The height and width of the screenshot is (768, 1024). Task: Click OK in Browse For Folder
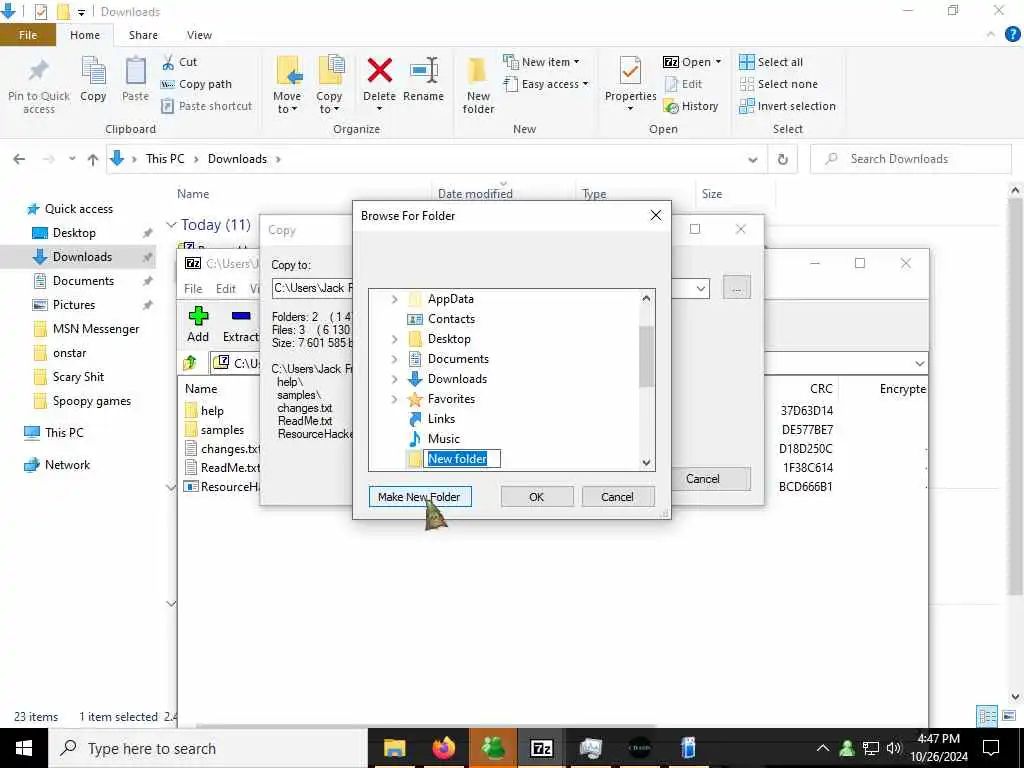(x=537, y=497)
